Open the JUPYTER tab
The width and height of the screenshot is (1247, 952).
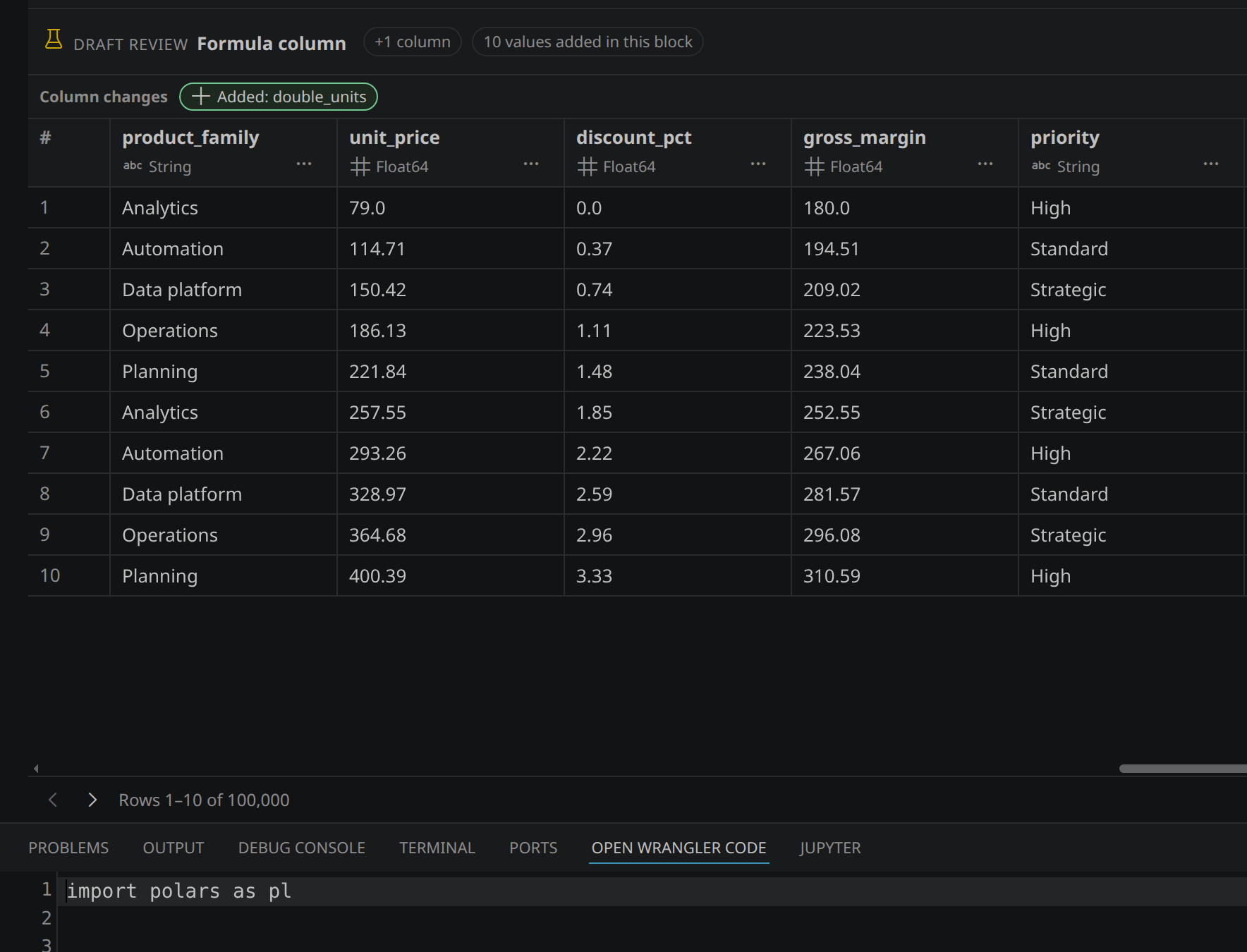click(830, 848)
